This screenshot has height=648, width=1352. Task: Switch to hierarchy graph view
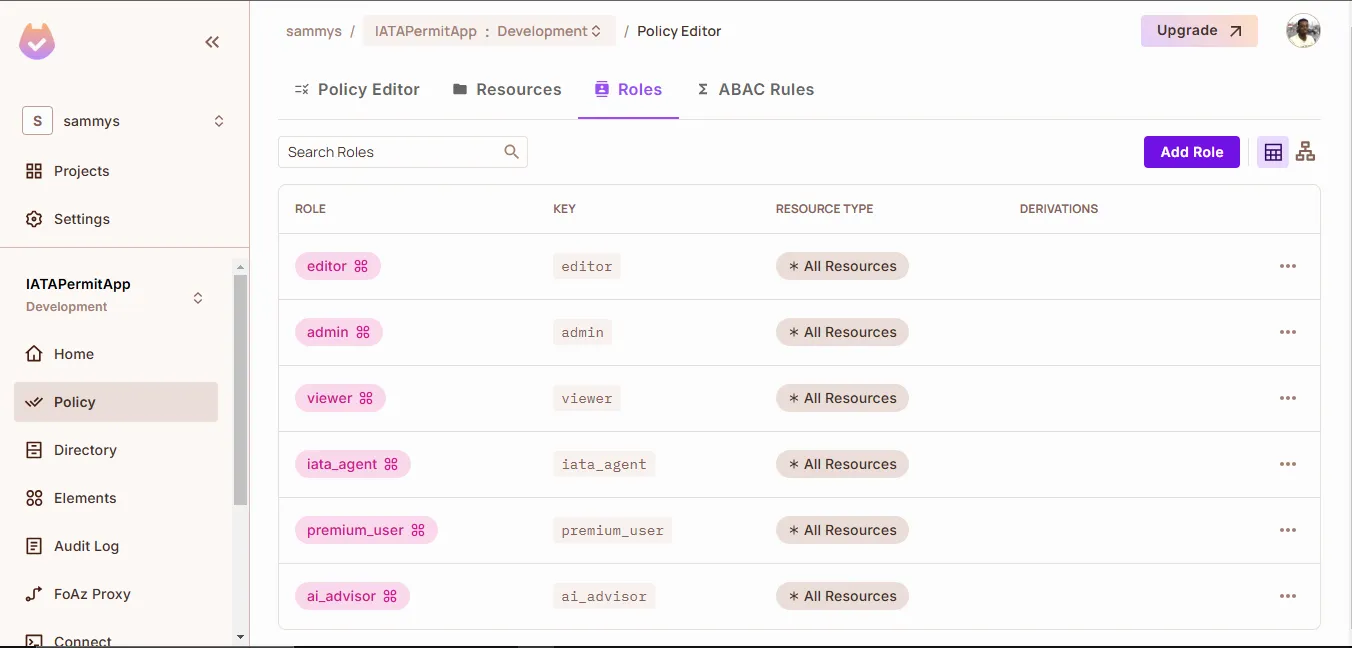click(x=1305, y=152)
